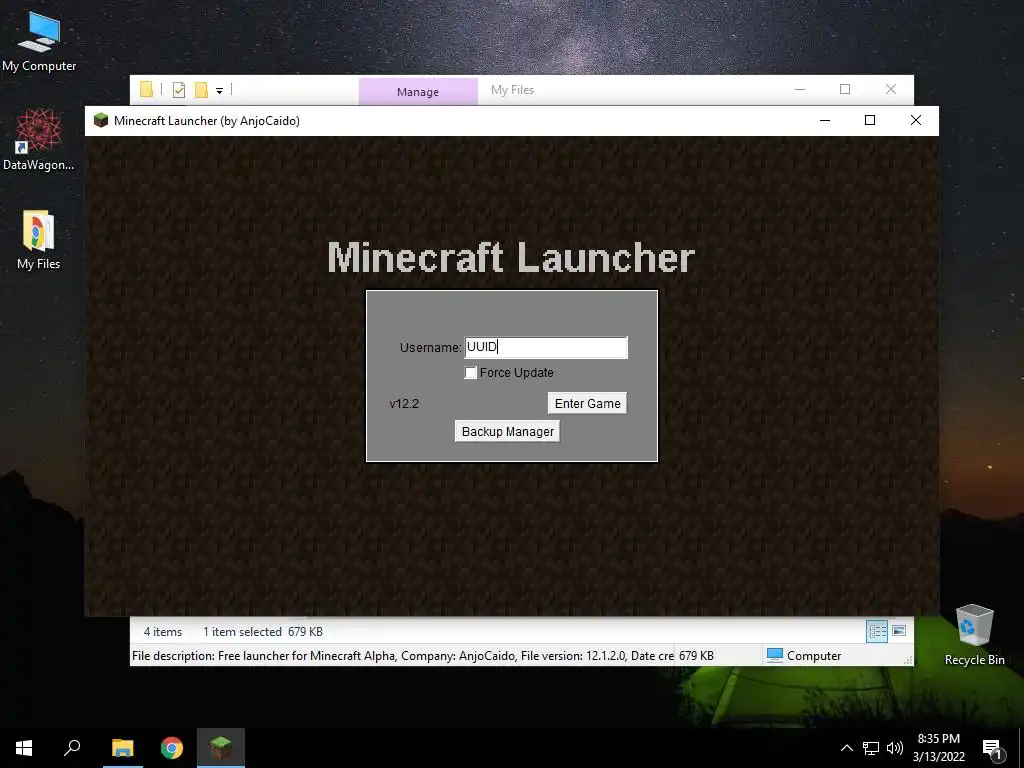This screenshot has width=1024, height=768.
Task: Focus the Username input field
Action: [x=546, y=347]
